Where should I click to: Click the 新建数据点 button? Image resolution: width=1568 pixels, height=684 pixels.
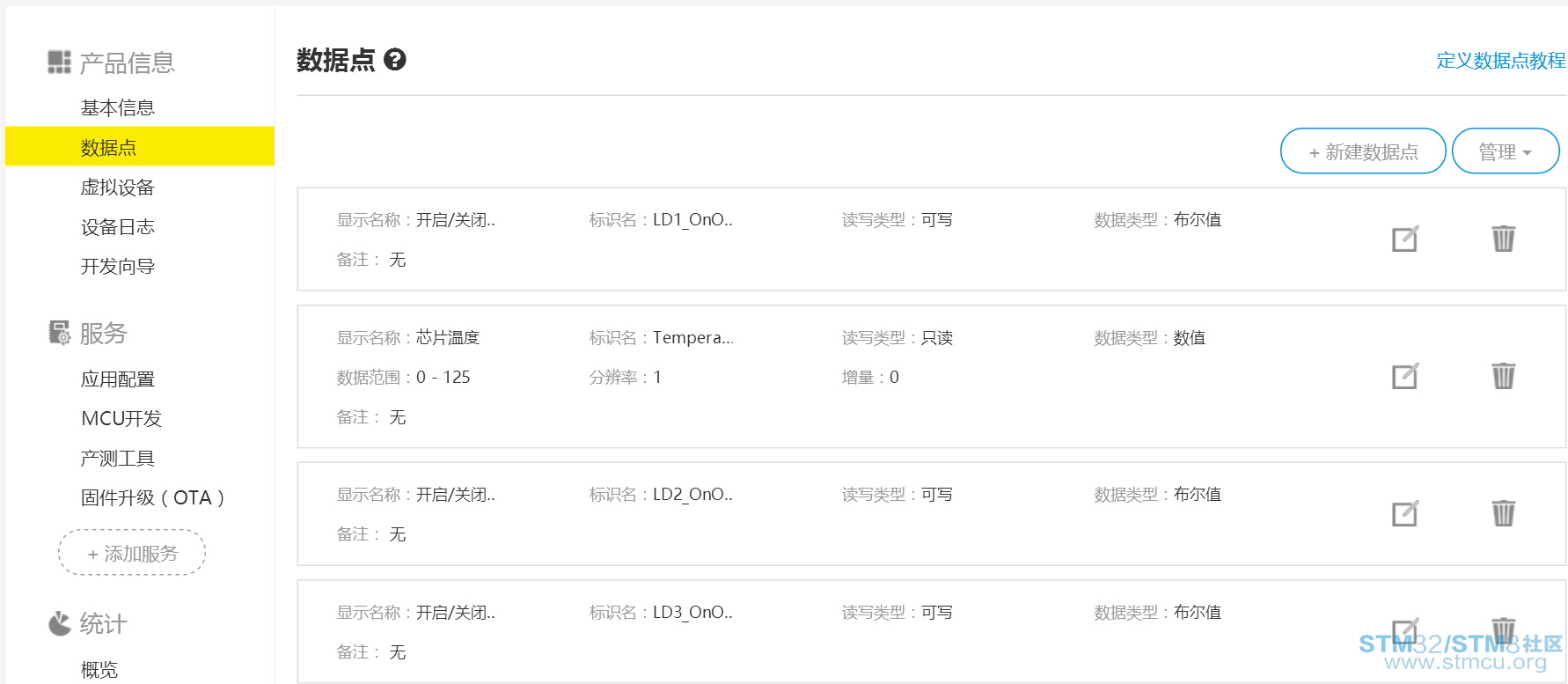(1363, 151)
